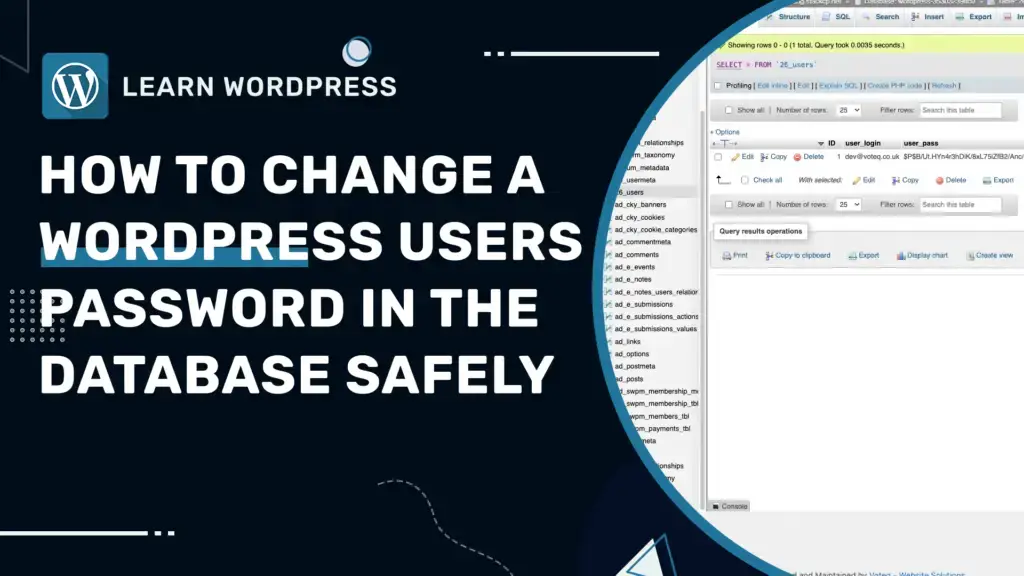Focus the Search this table field above the results
This screenshot has width=1024, height=576.
coord(960,110)
